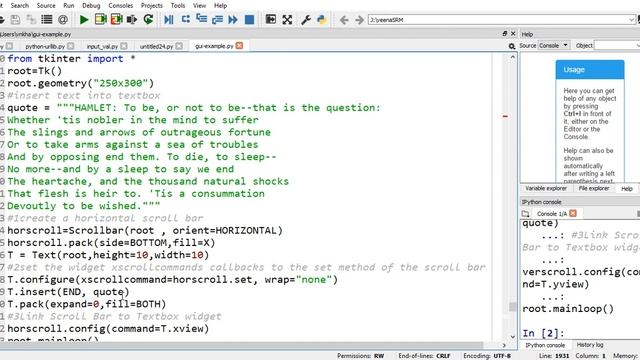Close the Console 1/A tab
This screenshot has height=360, width=640.
pos(573,213)
